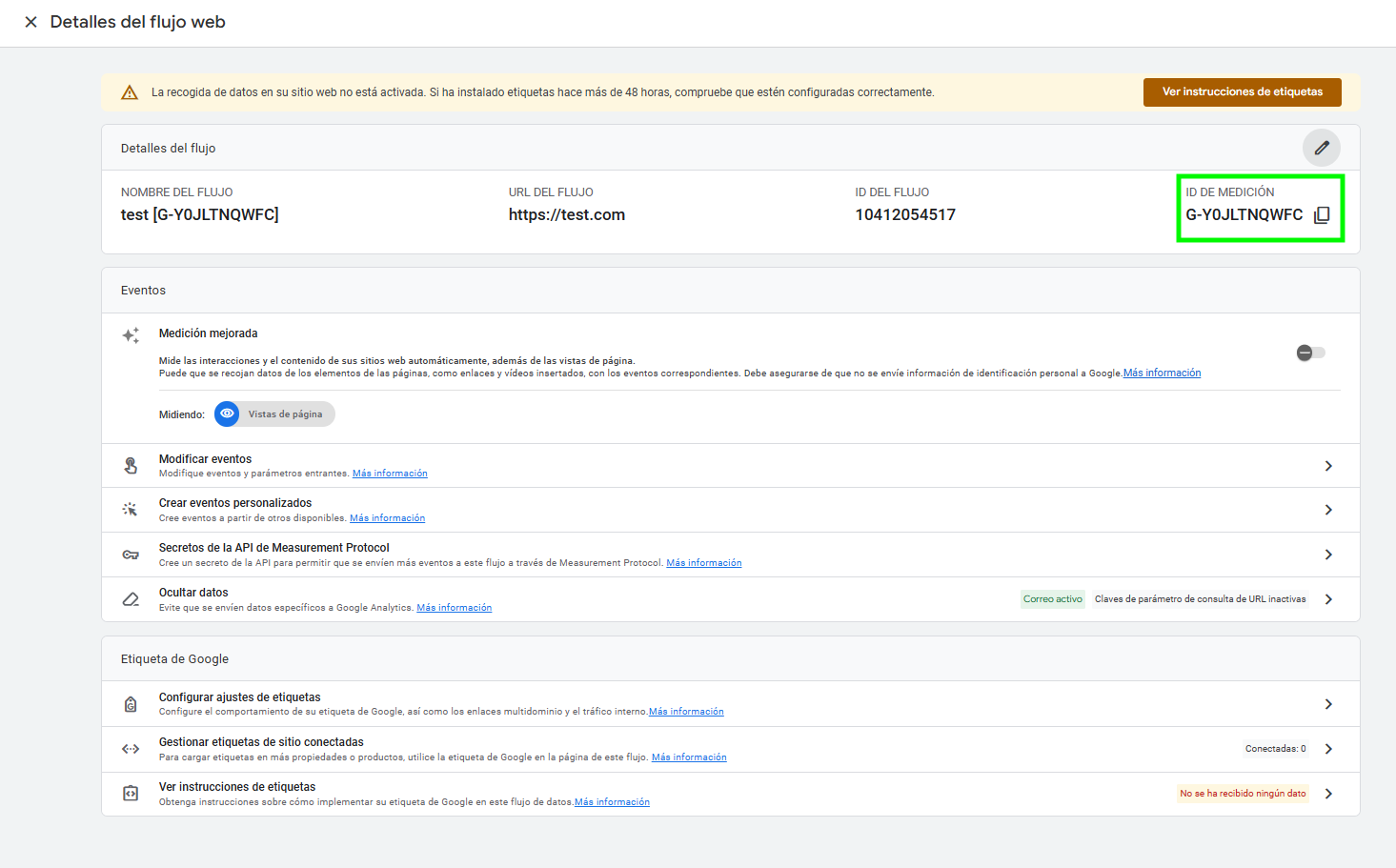Click the Vistas de página chip
Image resolution: width=1396 pixels, height=868 pixels.
point(285,414)
